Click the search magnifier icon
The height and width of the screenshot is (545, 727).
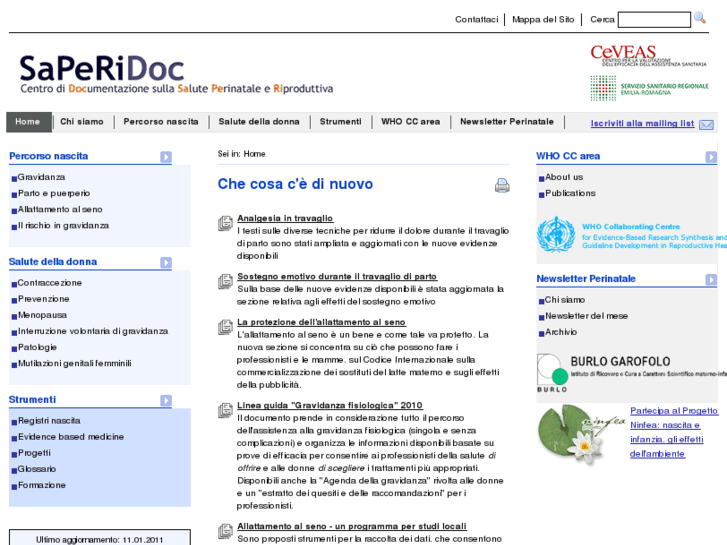[x=700, y=19]
